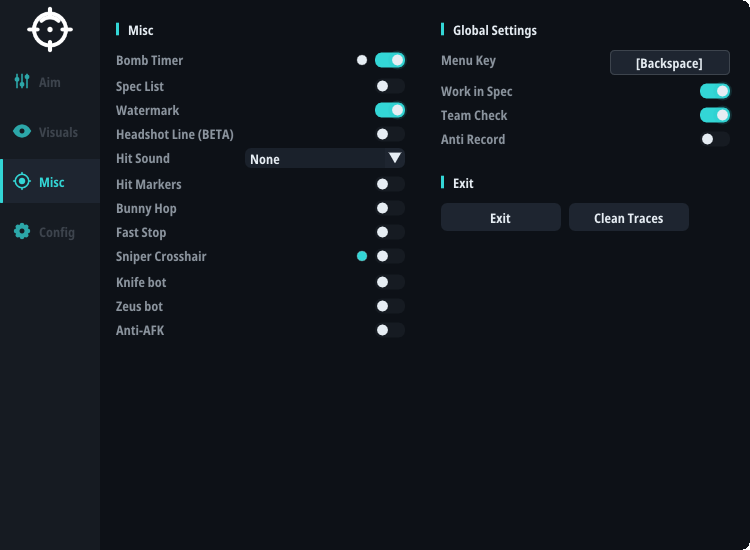
Task: Click the Misc target icon
Action: [22, 181]
